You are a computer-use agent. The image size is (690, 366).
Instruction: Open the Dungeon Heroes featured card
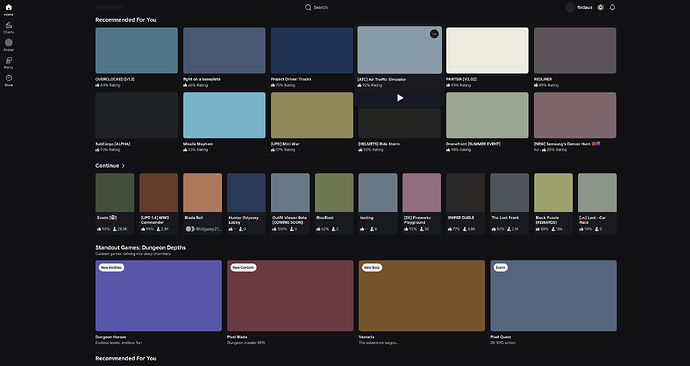coord(158,296)
